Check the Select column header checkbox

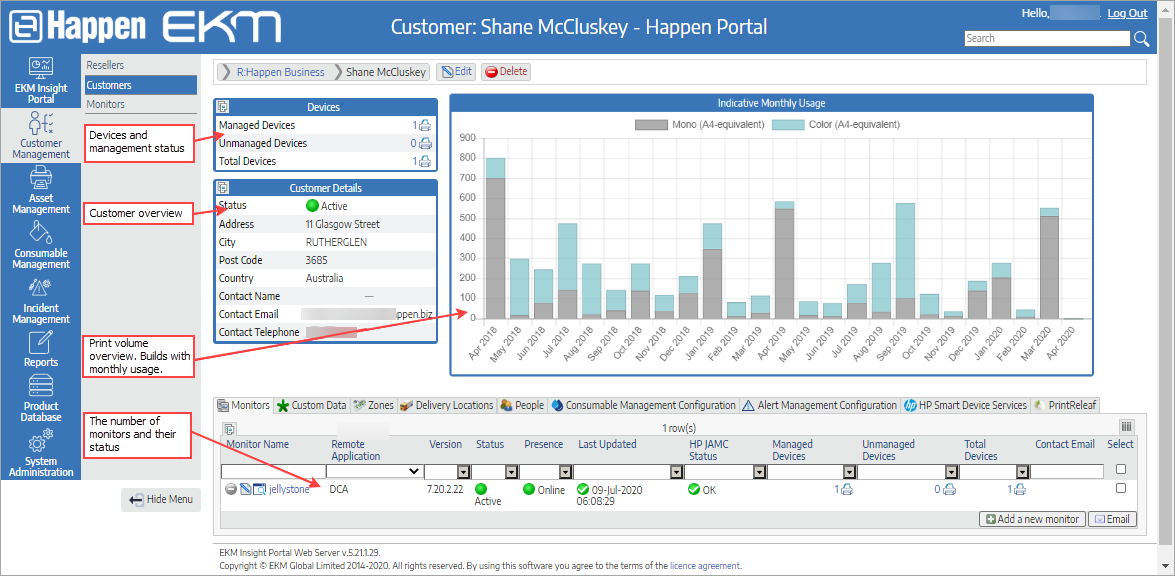1121,470
